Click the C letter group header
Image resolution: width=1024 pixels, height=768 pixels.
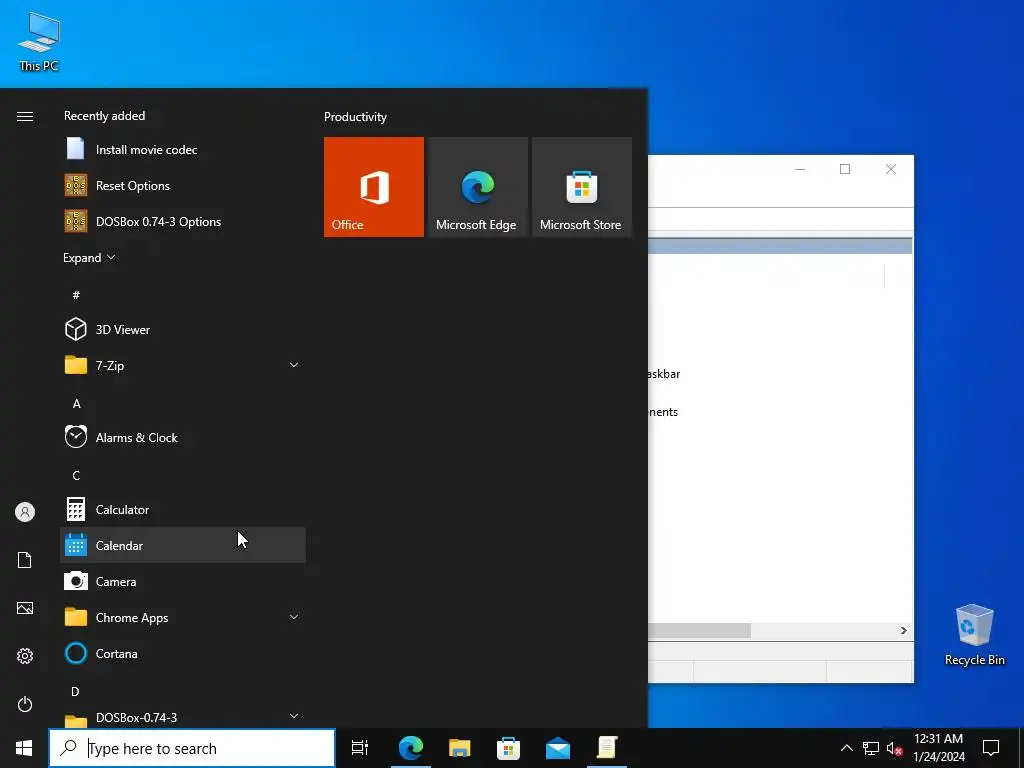pos(76,475)
